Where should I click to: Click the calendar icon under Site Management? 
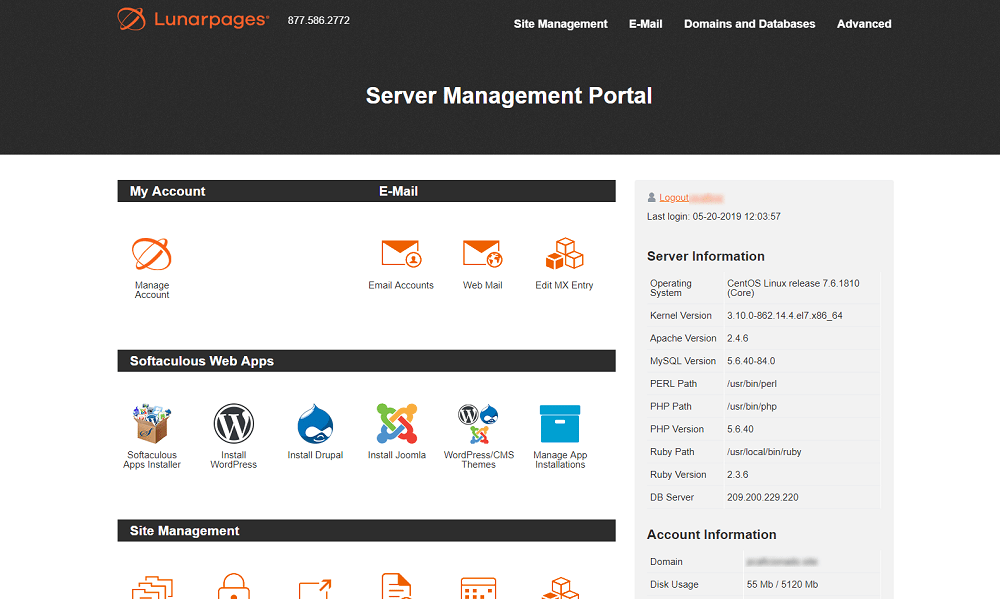pos(478,588)
